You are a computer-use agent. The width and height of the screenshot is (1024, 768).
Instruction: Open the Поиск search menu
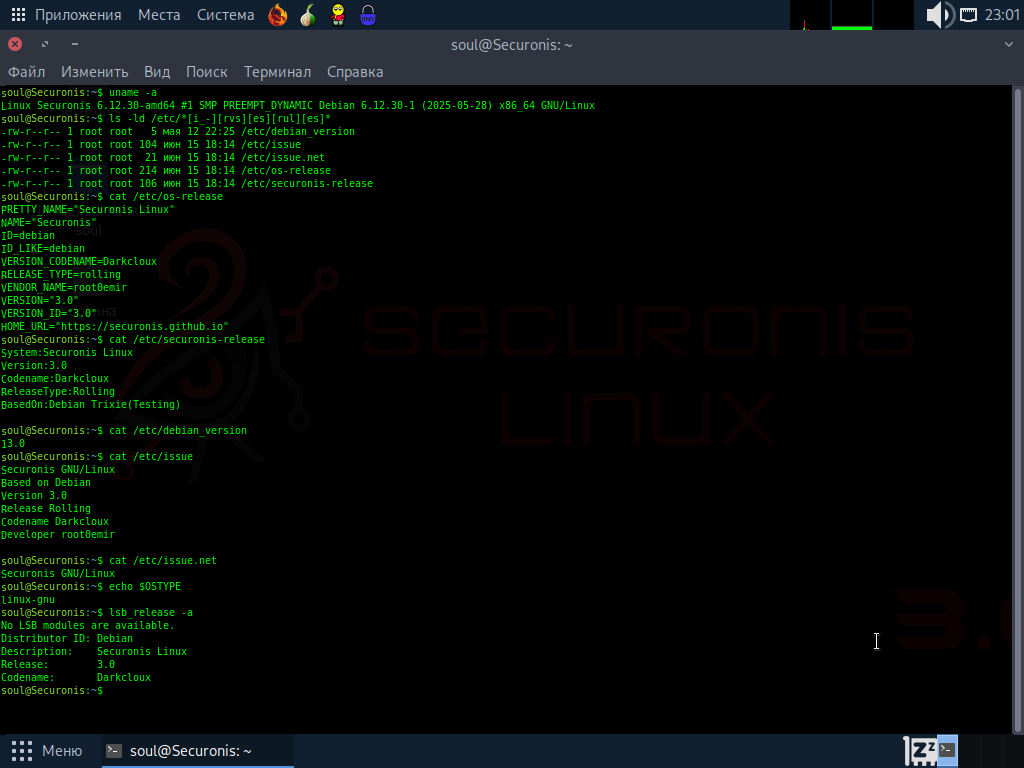[x=207, y=72]
